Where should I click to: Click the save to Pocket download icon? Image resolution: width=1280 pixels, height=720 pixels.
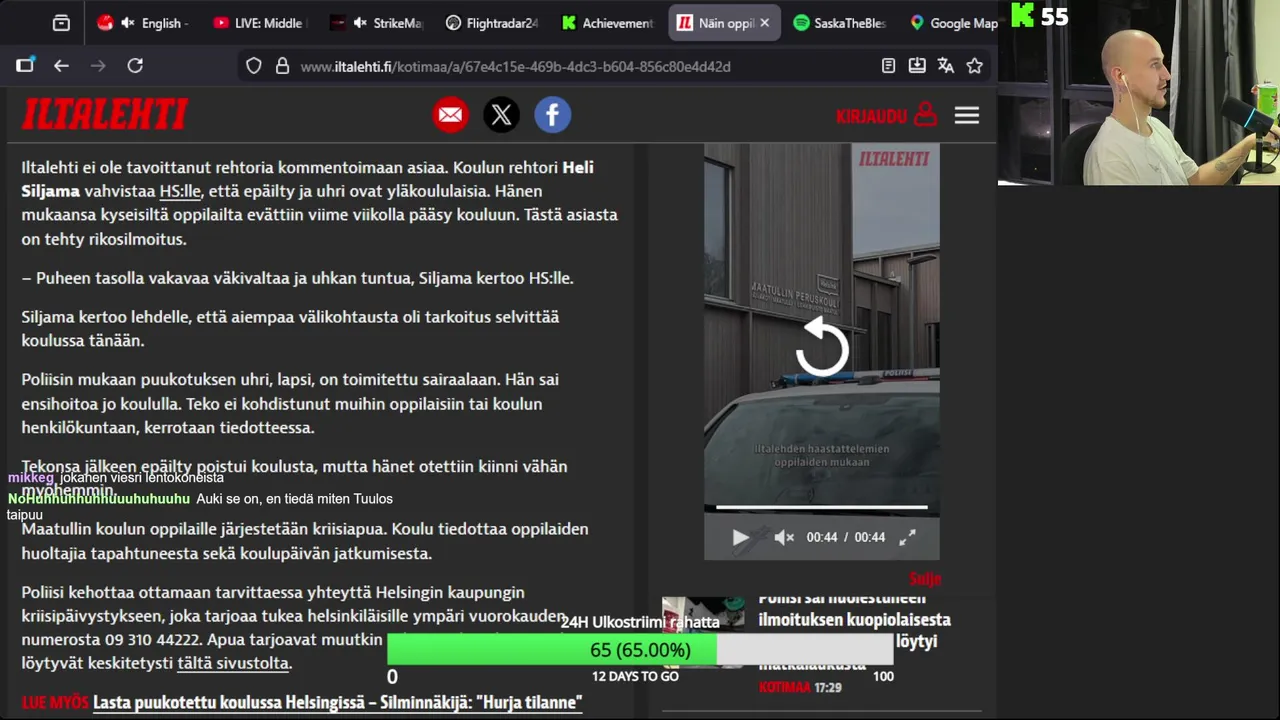click(917, 66)
